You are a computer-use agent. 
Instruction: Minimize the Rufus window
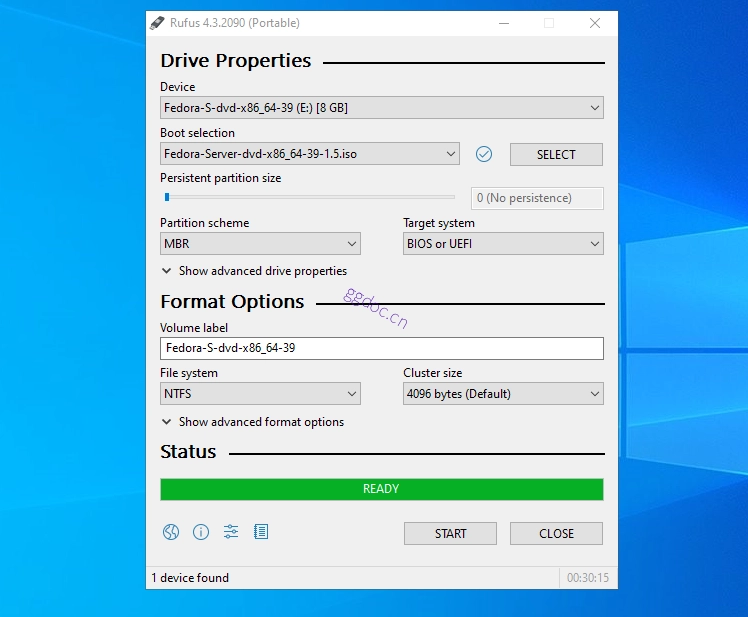(504, 23)
